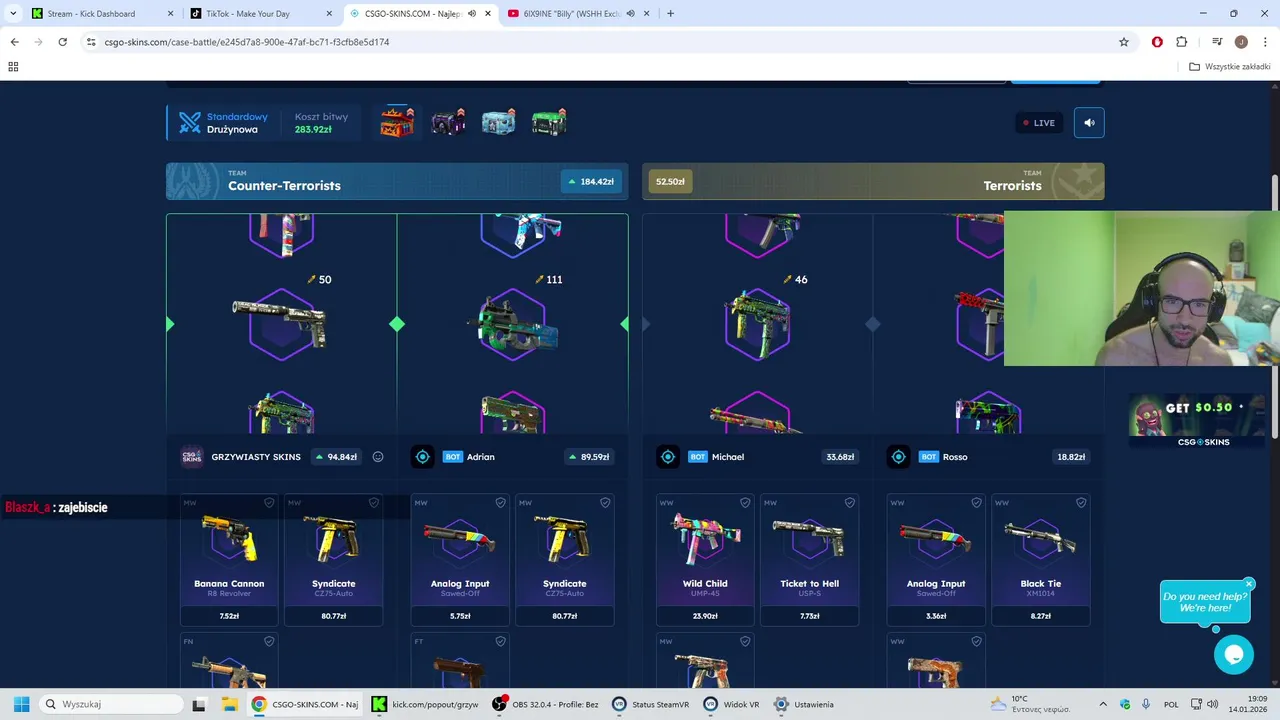Select the green case icon

click(x=549, y=122)
